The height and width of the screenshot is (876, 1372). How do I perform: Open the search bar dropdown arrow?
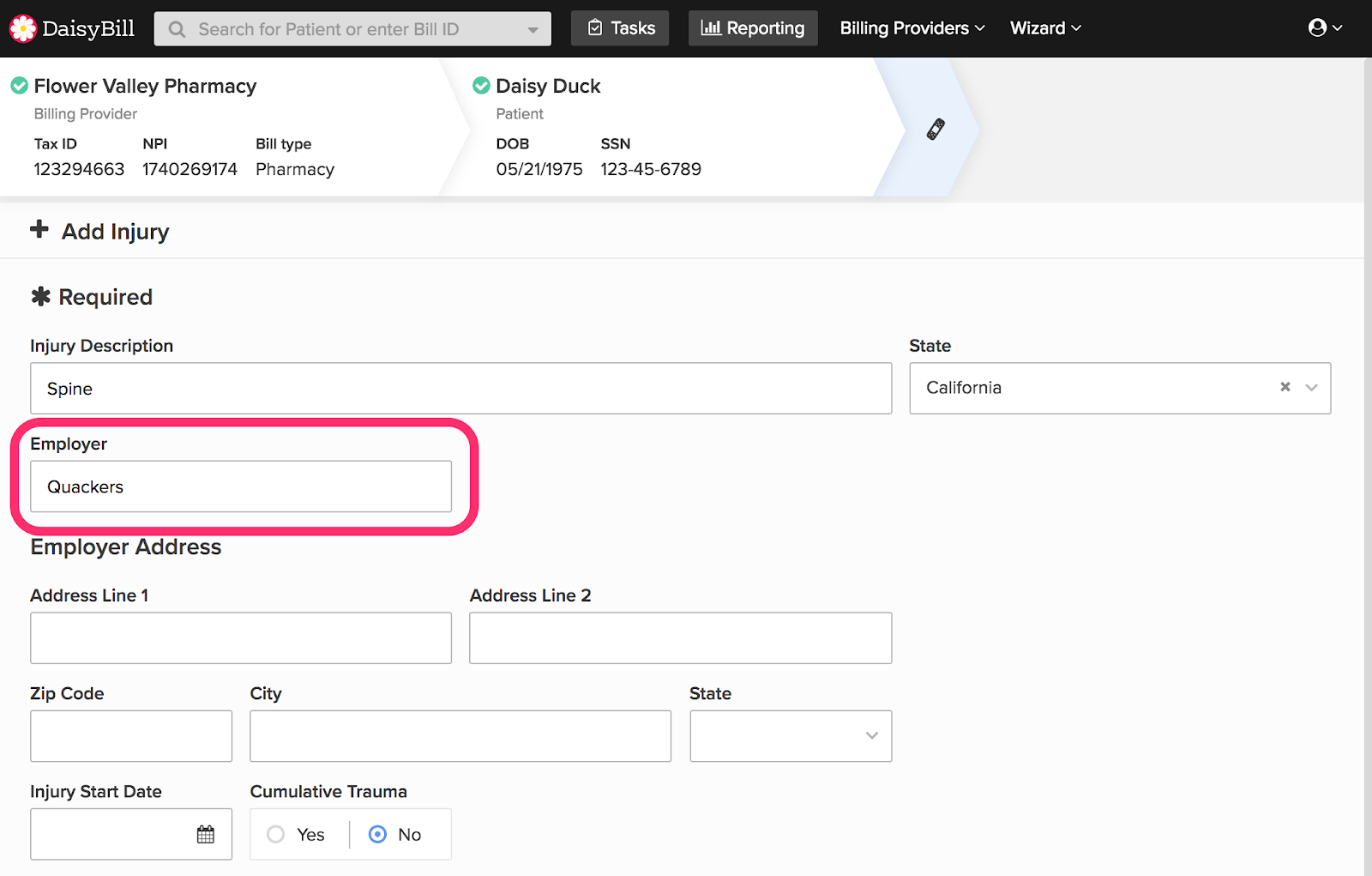(533, 30)
